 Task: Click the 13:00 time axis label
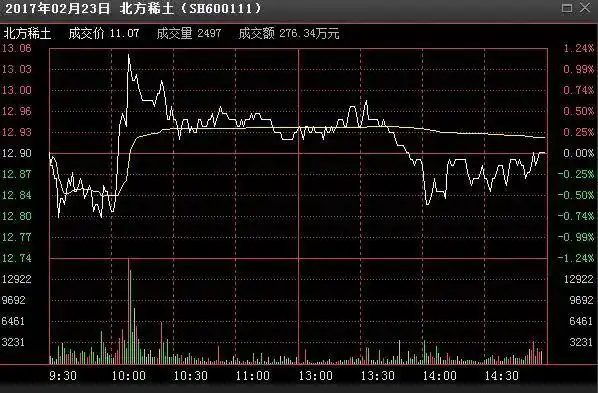[315, 376]
